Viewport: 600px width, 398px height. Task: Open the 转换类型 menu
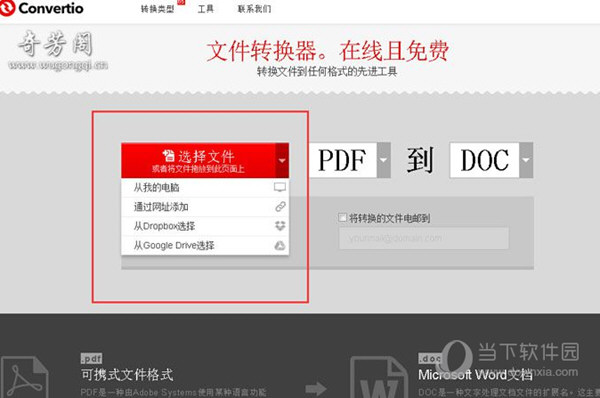coord(157,8)
